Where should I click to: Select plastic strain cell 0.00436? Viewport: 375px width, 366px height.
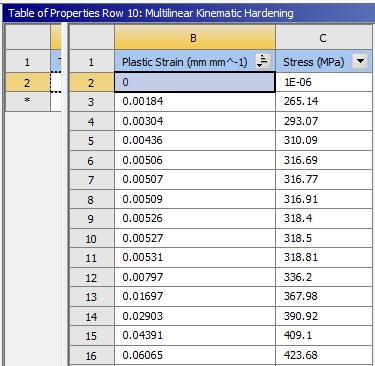pyautogui.click(x=195, y=140)
